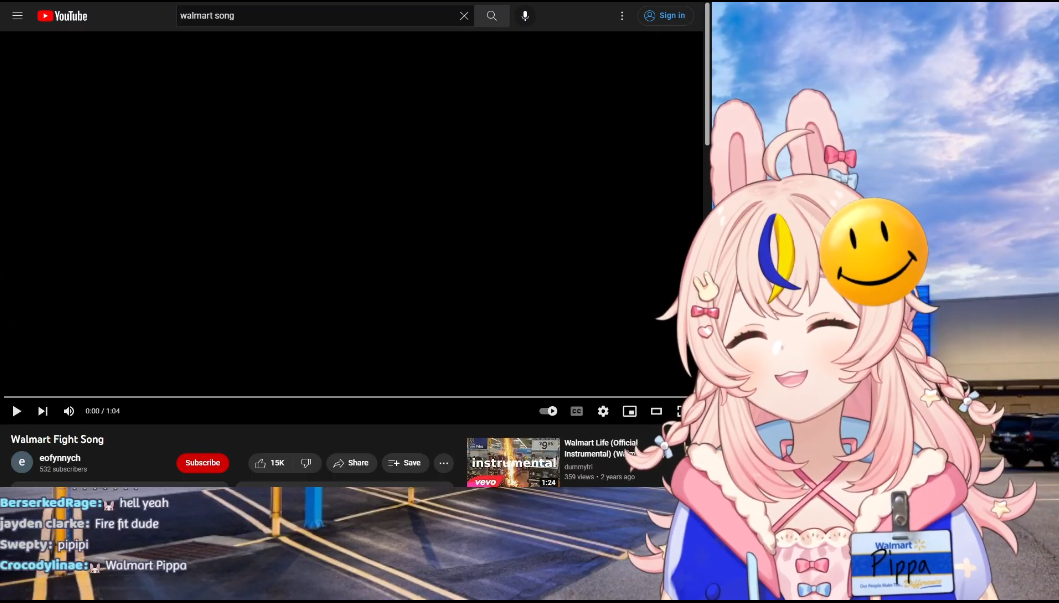Start voice search with the microphone
This screenshot has width=1059, height=603.
[525, 16]
